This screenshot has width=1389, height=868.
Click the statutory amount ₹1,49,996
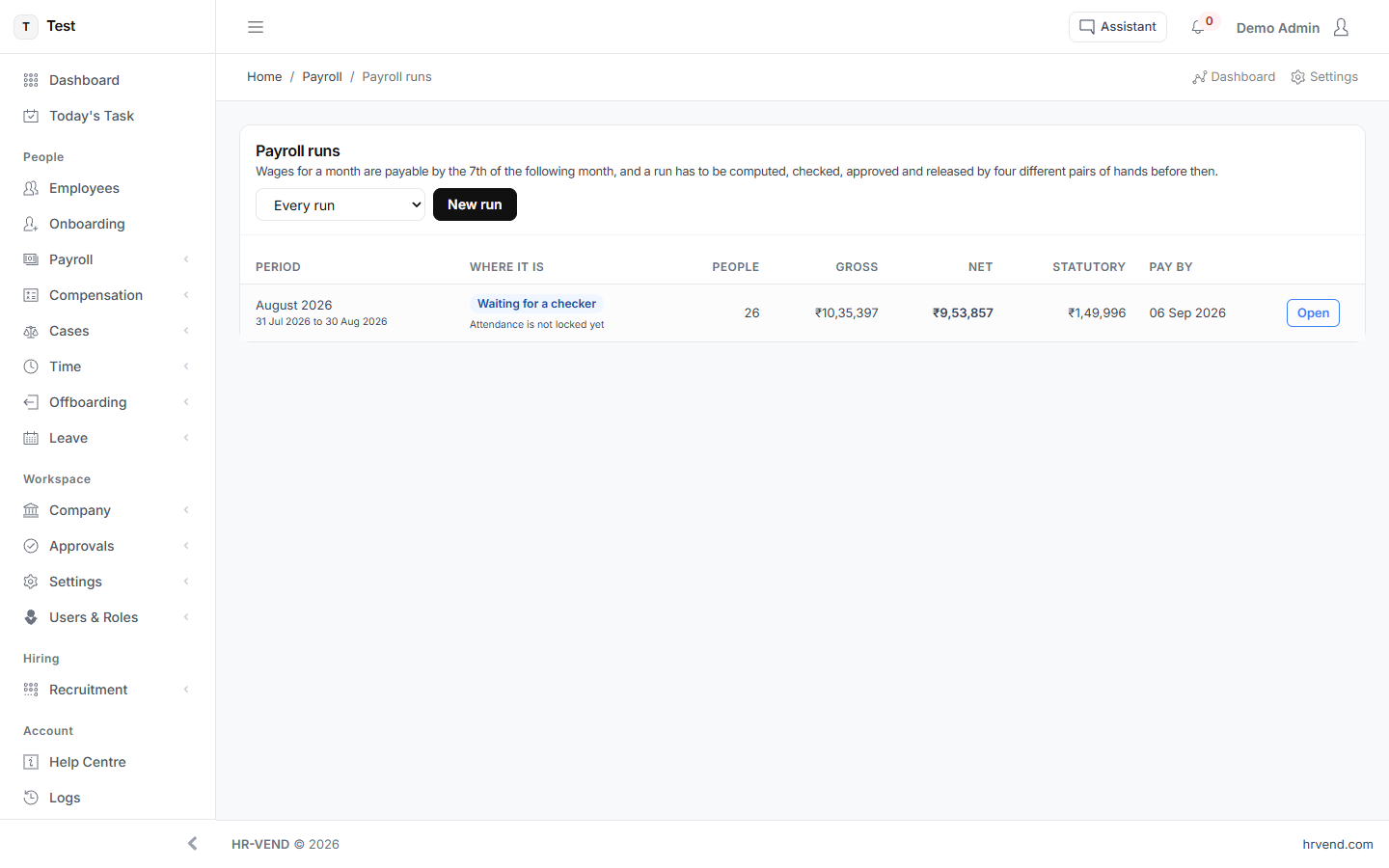pos(1097,312)
